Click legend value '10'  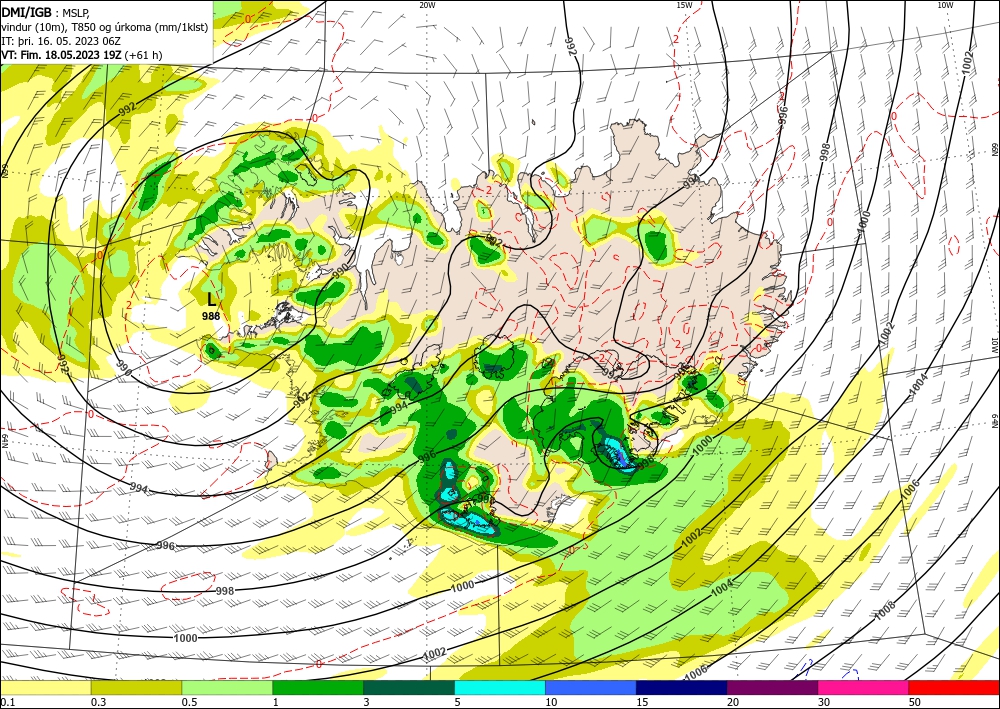tap(551, 702)
